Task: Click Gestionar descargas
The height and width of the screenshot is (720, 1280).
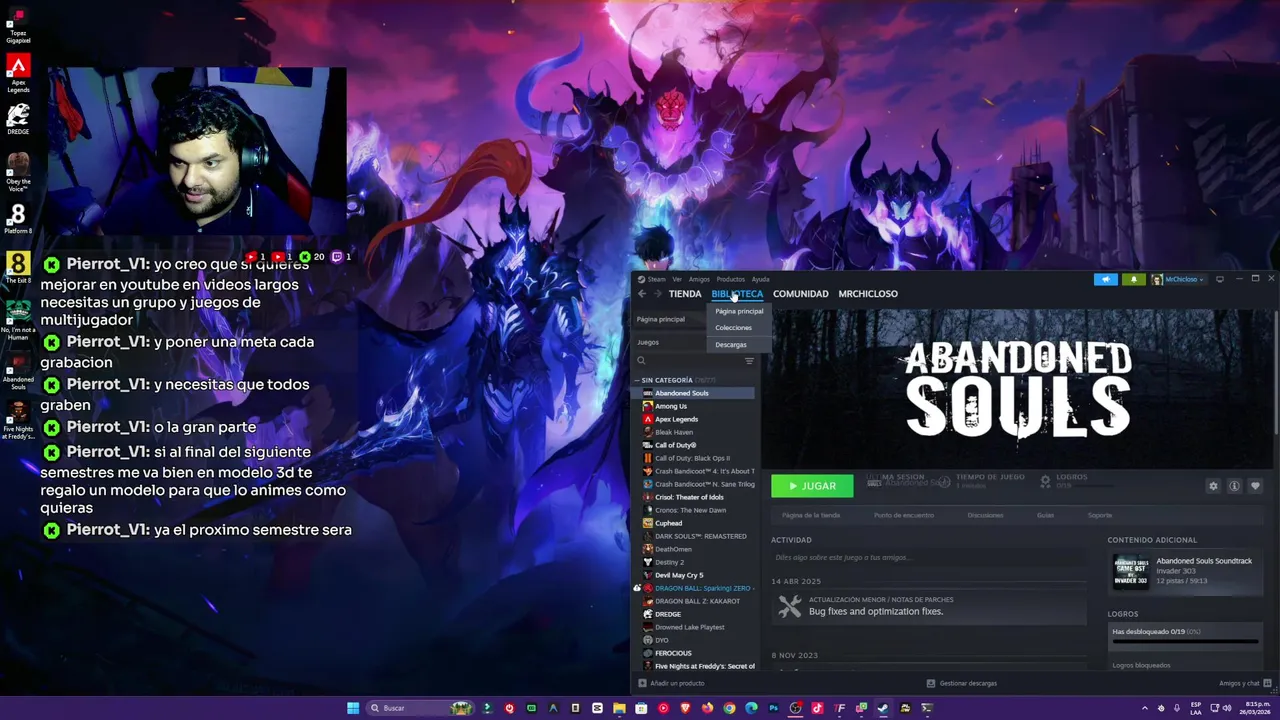Action: tap(961, 683)
